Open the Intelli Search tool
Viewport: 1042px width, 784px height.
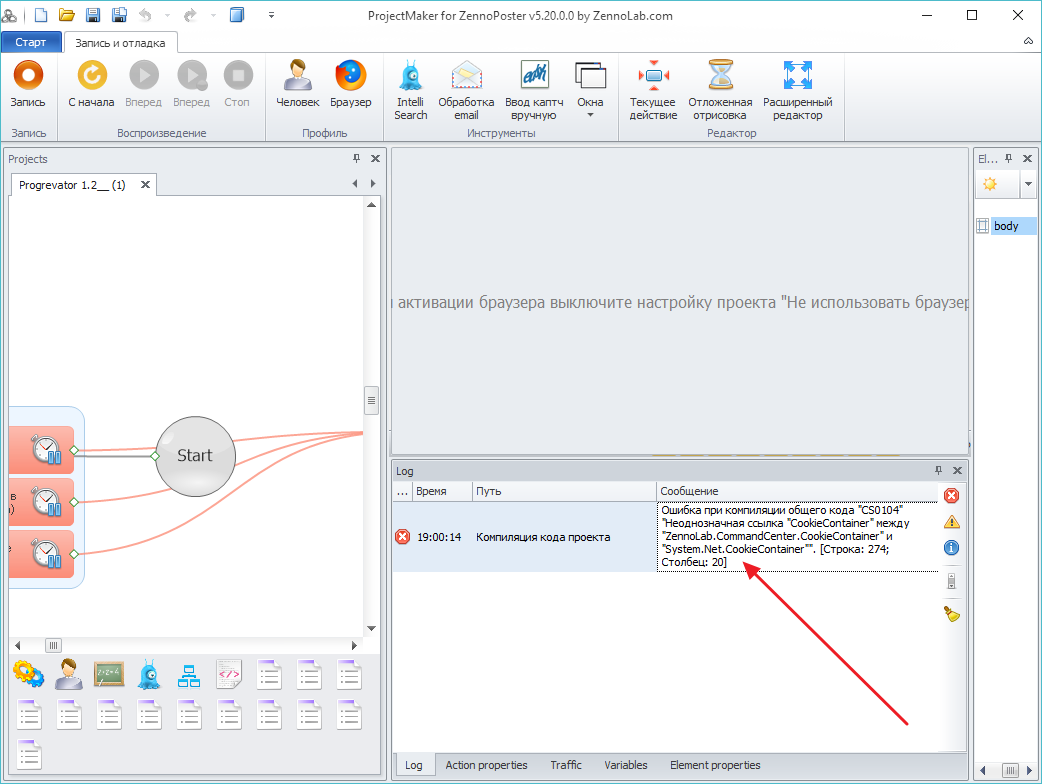(x=410, y=76)
